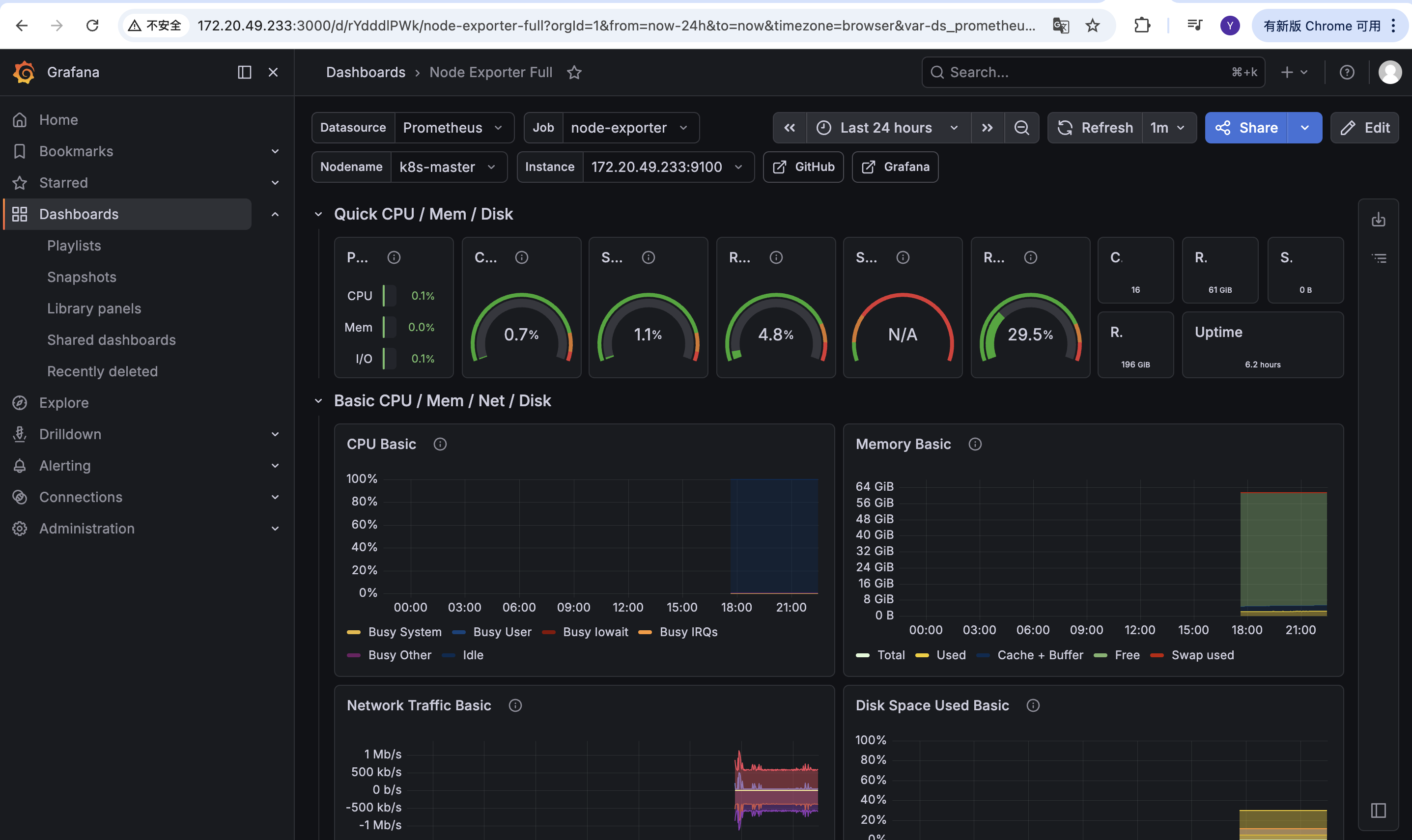Click the Grafana logo icon

click(24, 72)
